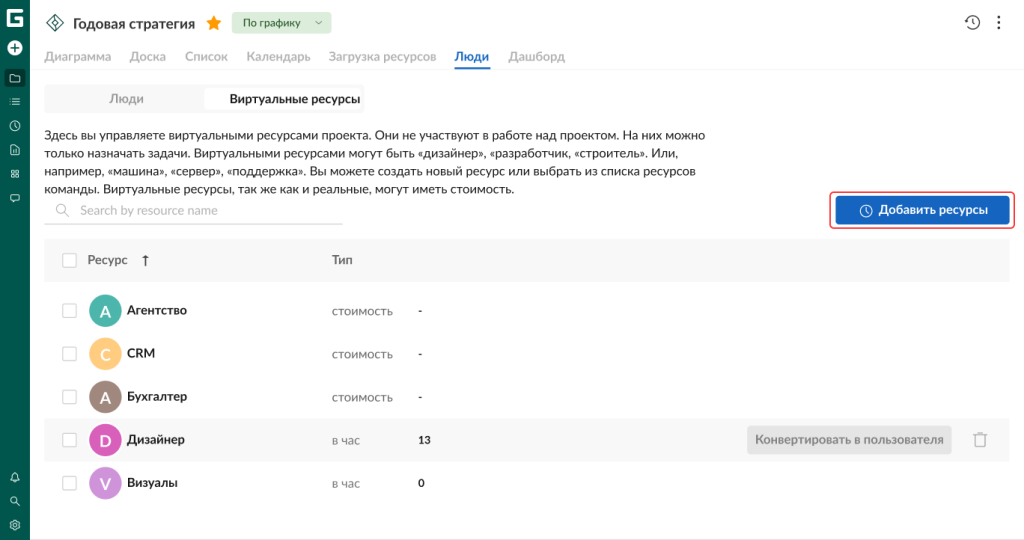Viewport: 1024px width, 540px height.
Task: Click the Визуалы cost value 0
Action: click(421, 483)
